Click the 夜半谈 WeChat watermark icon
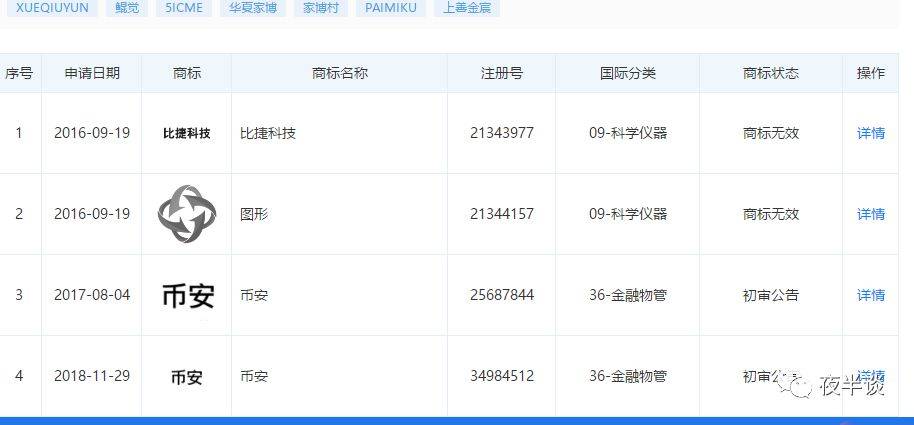This screenshot has height=425, width=914. [799, 384]
